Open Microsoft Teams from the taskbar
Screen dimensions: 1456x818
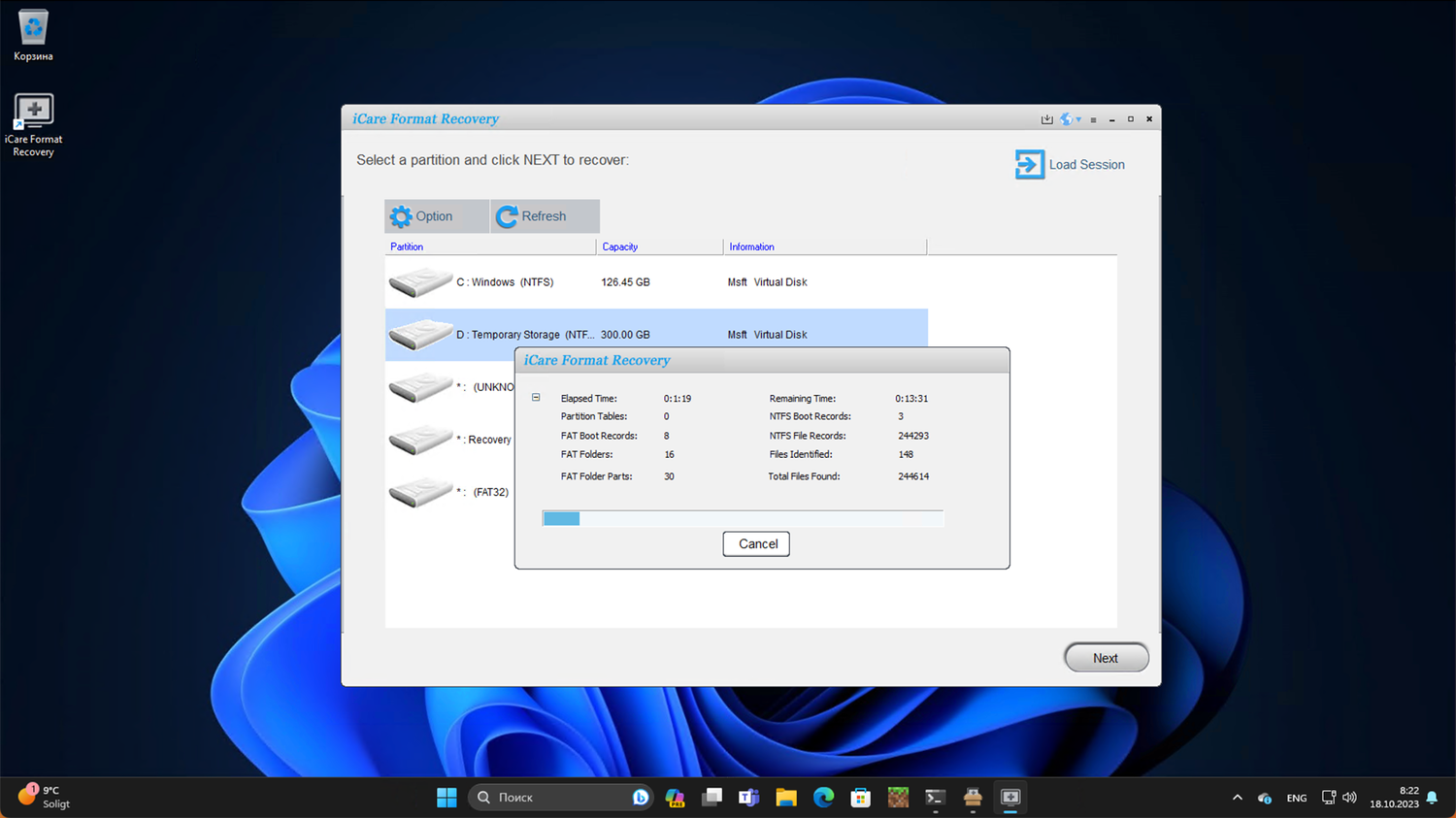point(748,798)
